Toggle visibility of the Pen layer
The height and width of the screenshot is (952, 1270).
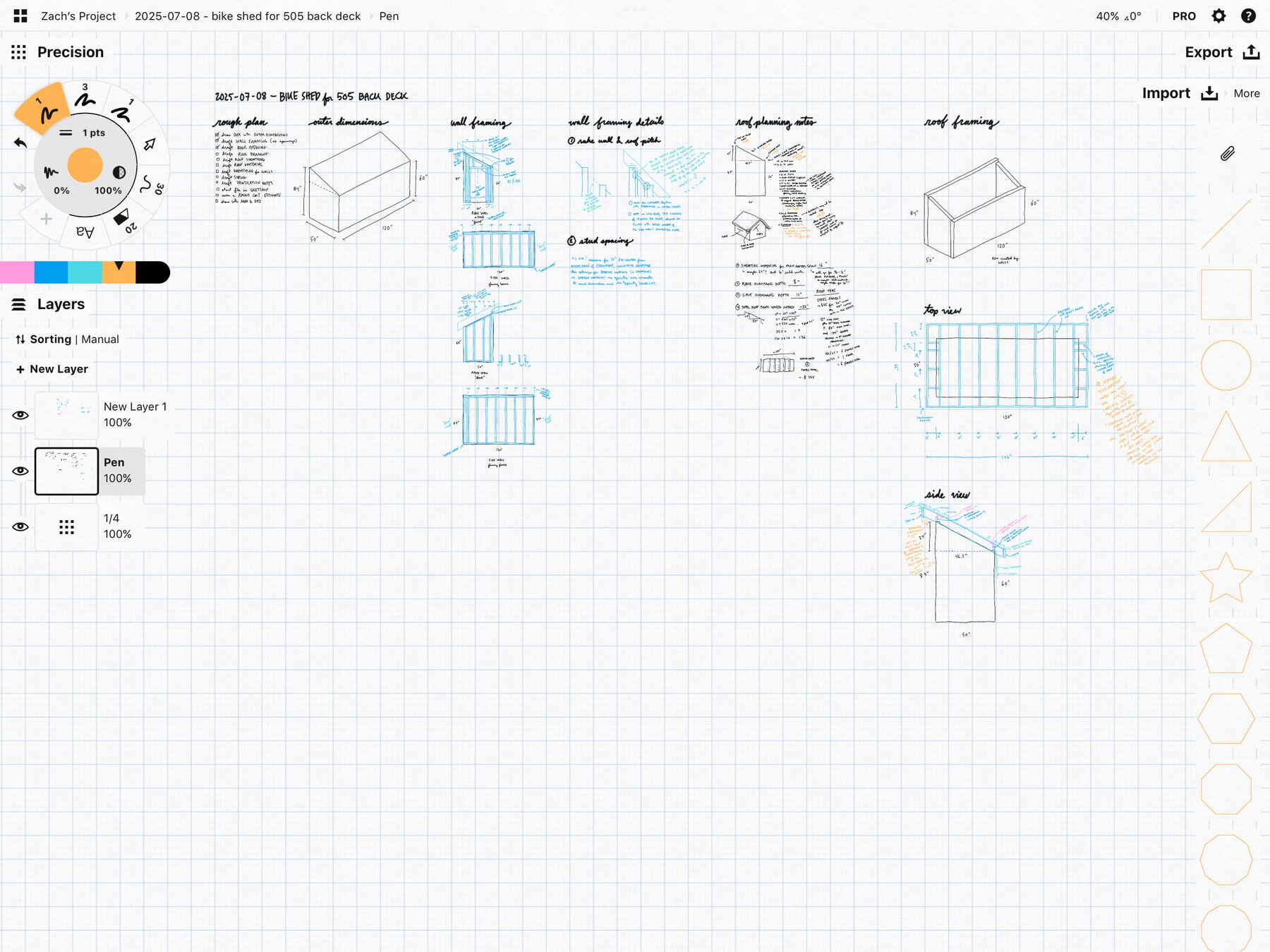point(20,471)
